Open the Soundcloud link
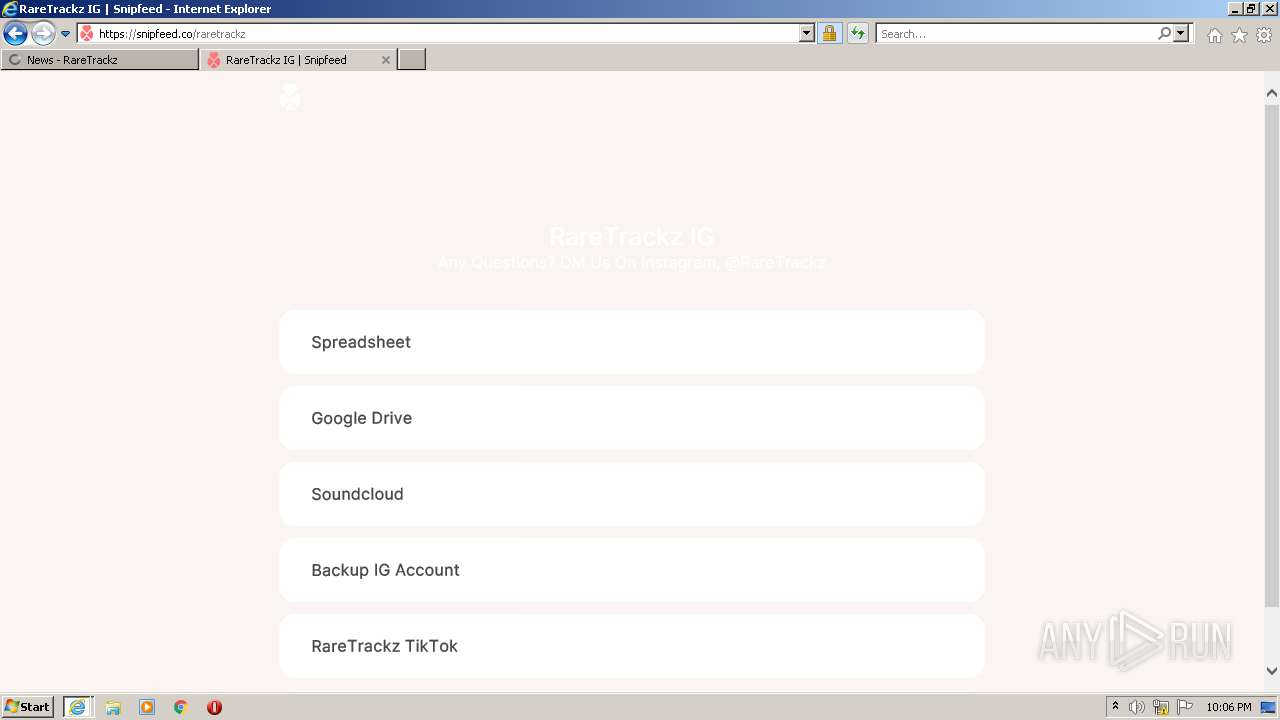 (x=632, y=494)
